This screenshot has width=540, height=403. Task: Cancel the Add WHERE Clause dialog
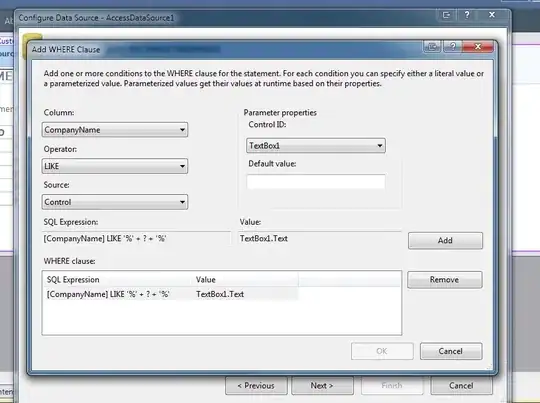tap(451, 351)
